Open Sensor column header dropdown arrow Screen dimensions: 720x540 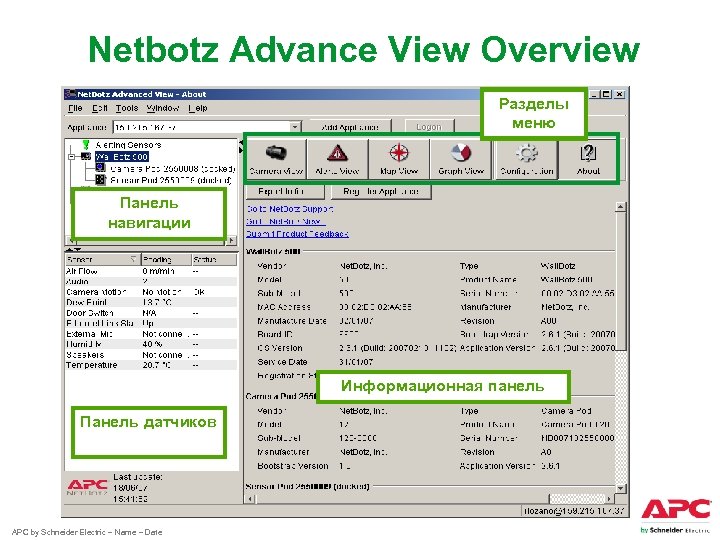click(x=133, y=259)
